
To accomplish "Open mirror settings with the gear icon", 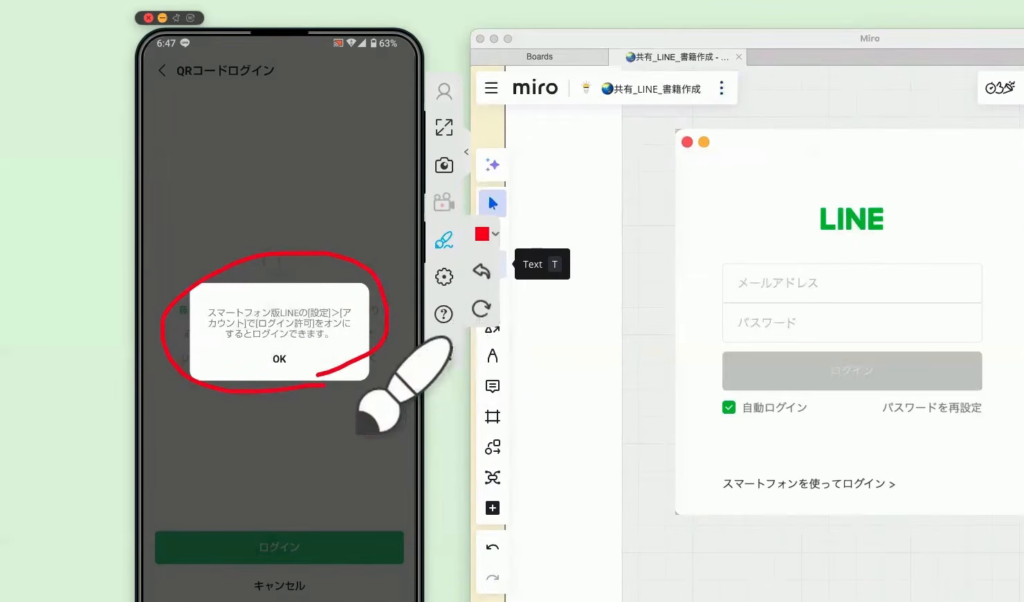I will pyautogui.click(x=444, y=277).
